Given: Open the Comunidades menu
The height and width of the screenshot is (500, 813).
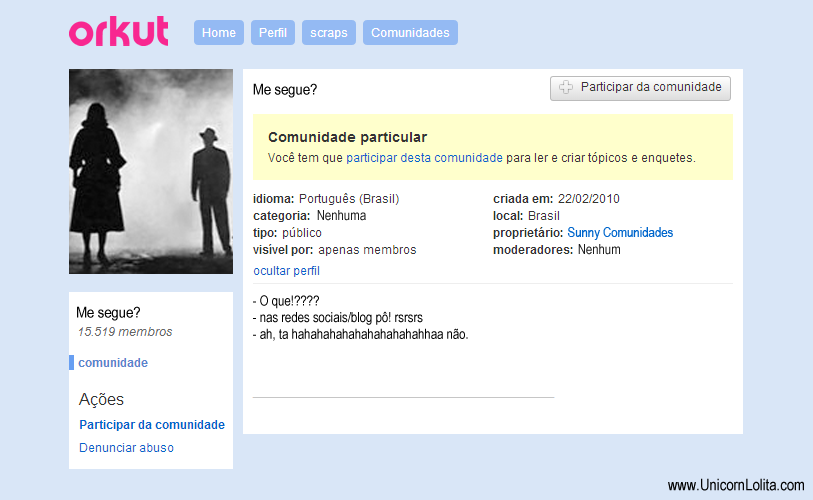Looking at the screenshot, I should [x=410, y=33].
